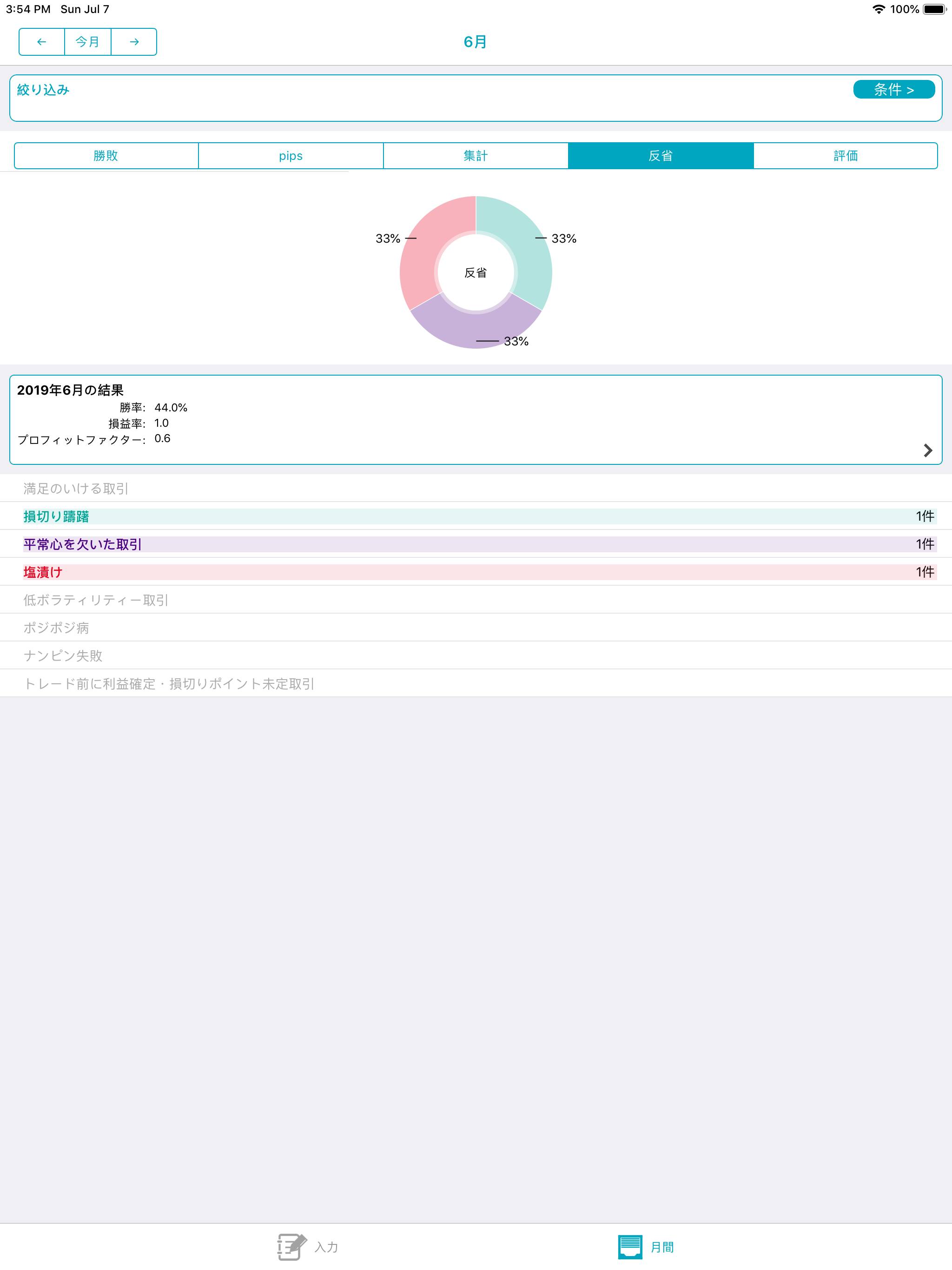
Task: Select the 集計 tab
Action: pos(476,155)
